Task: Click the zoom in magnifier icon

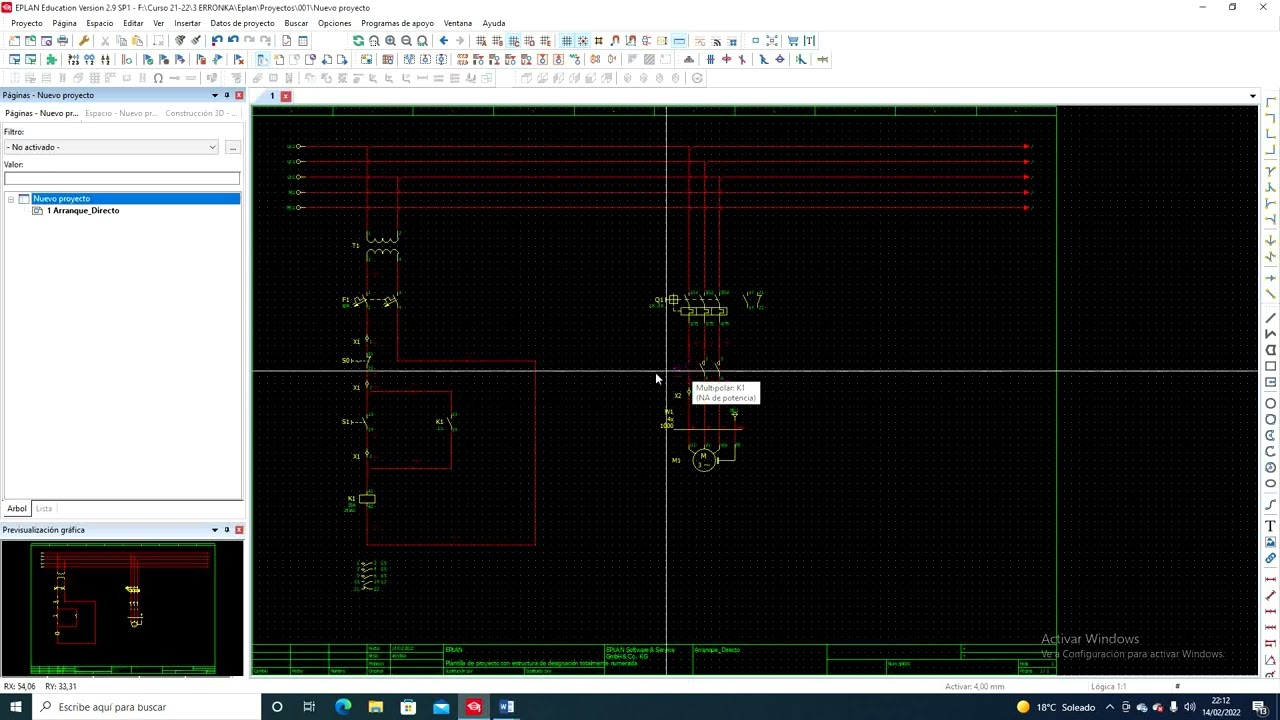Action: pyautogui.click(x=390, y=41)
